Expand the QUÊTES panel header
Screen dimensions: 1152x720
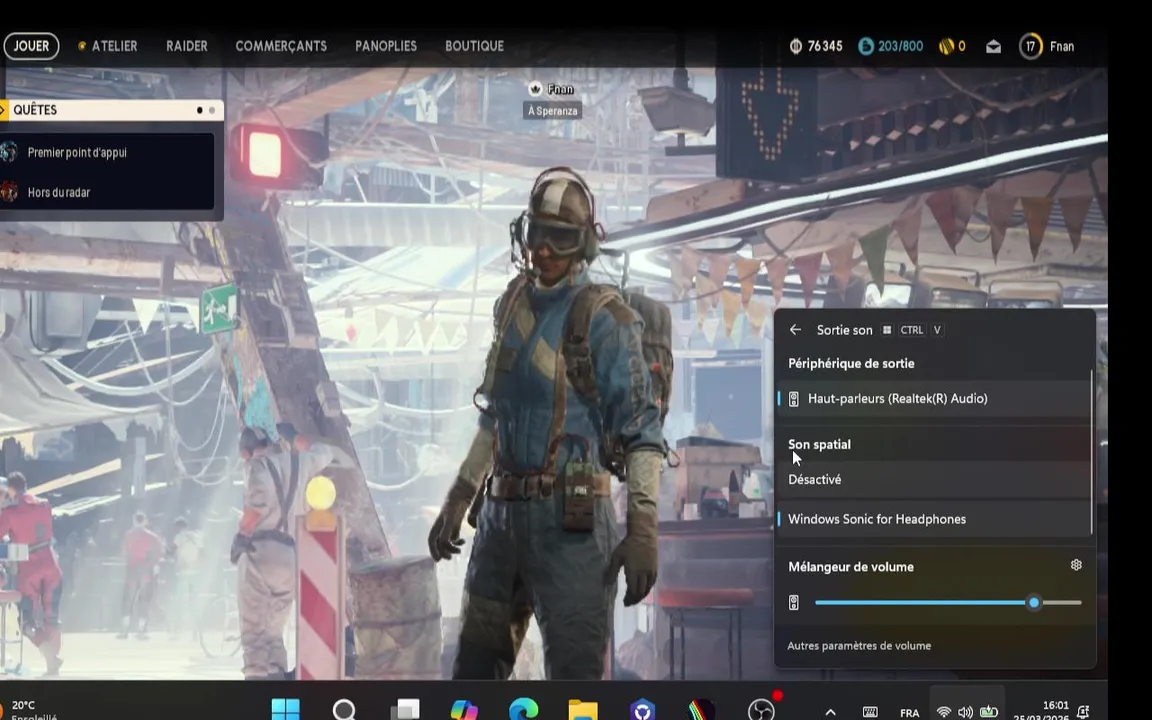[x=112, y=110]
